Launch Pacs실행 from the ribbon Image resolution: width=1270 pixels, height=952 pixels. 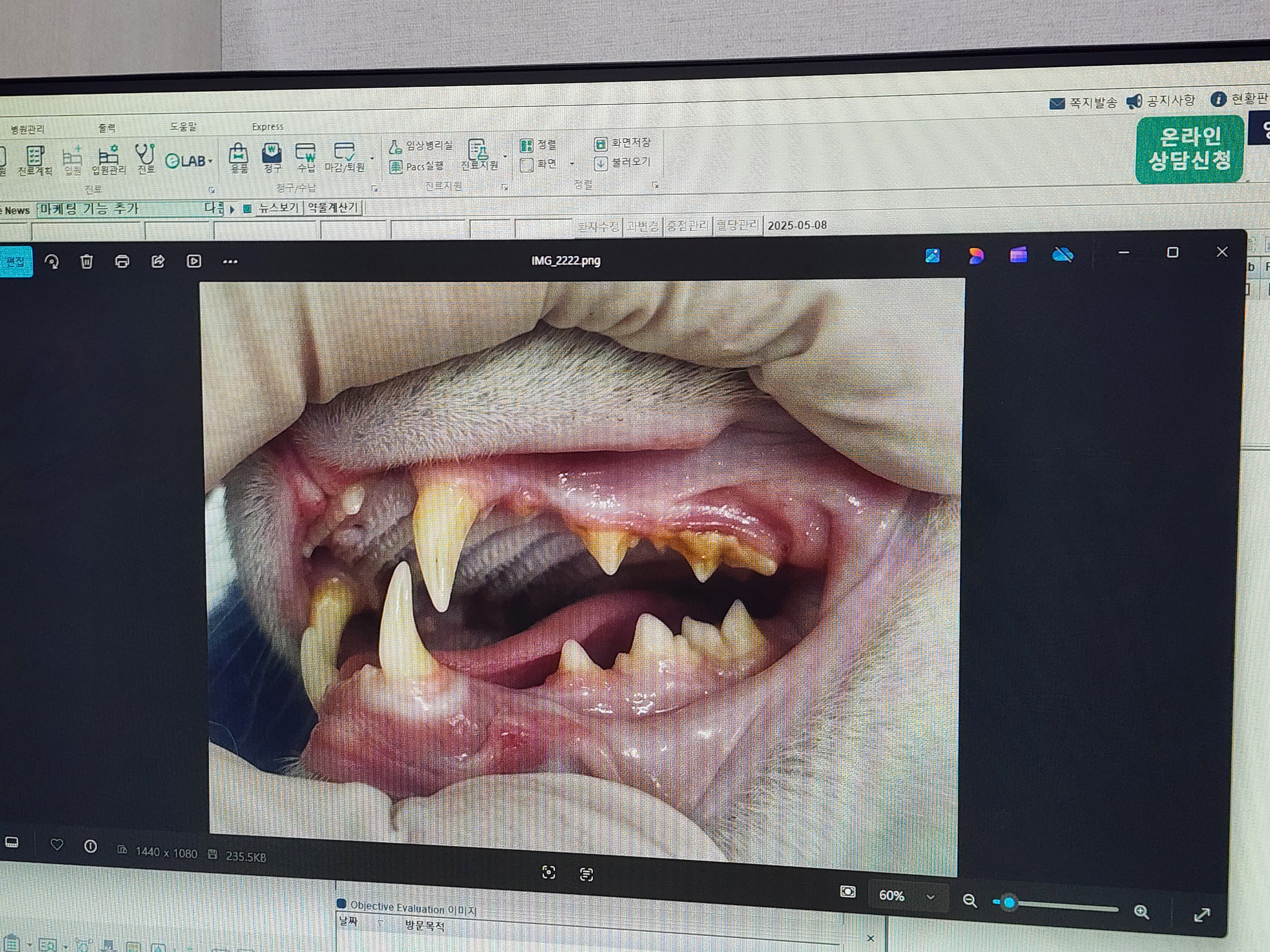pos(418,166)
